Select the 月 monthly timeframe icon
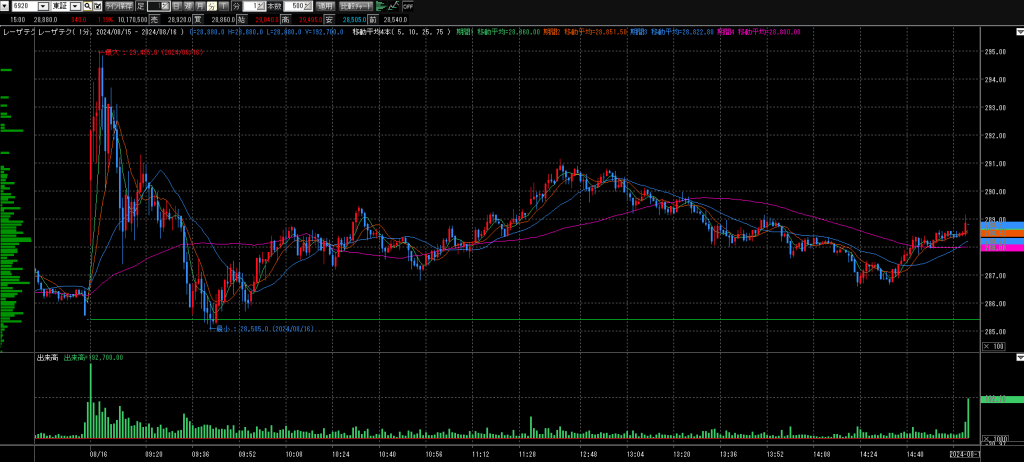Screen dimensions: 1024x462 pyautogui.click(x=200, y=6)
